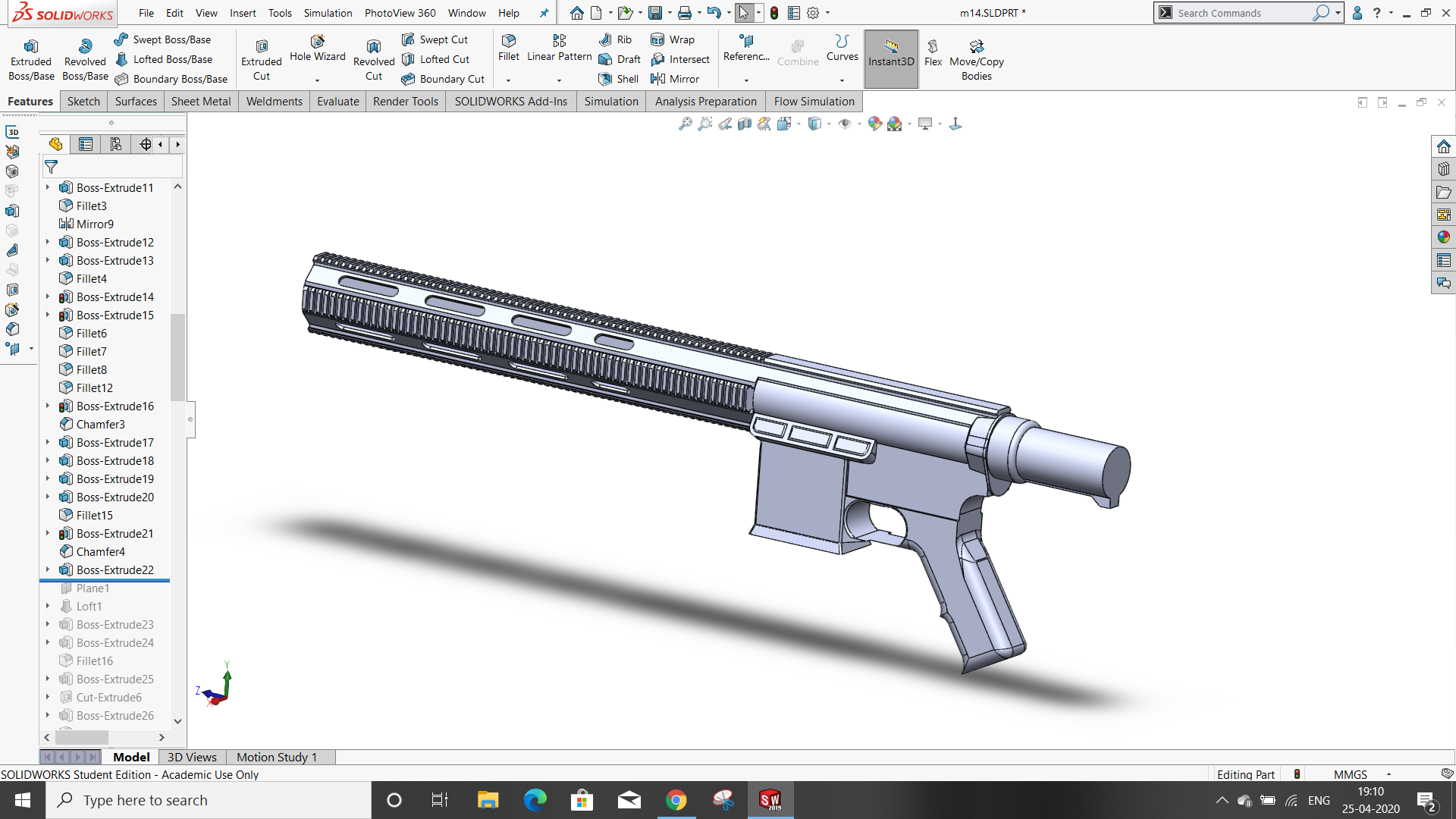Toggle the pin on the menu bar
The image size is (1456, 819).
(x=544, y=13)
